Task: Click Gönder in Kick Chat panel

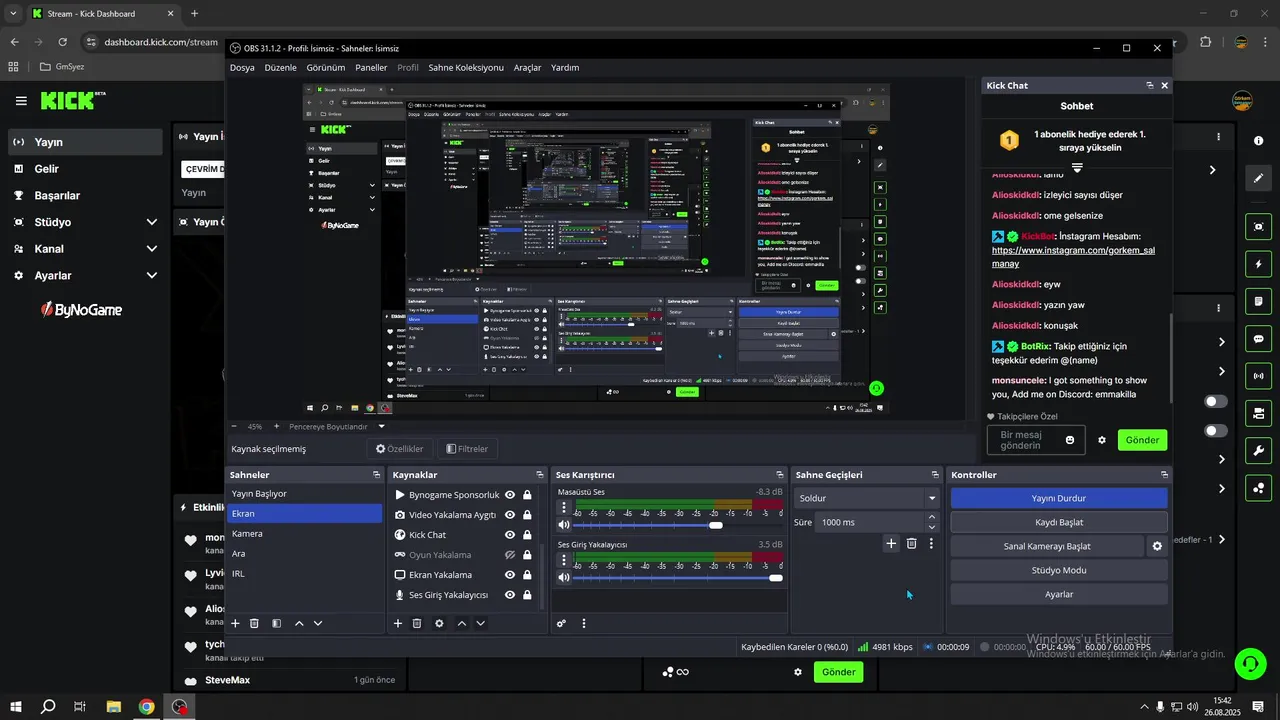Action: (x=1142, y=440)
